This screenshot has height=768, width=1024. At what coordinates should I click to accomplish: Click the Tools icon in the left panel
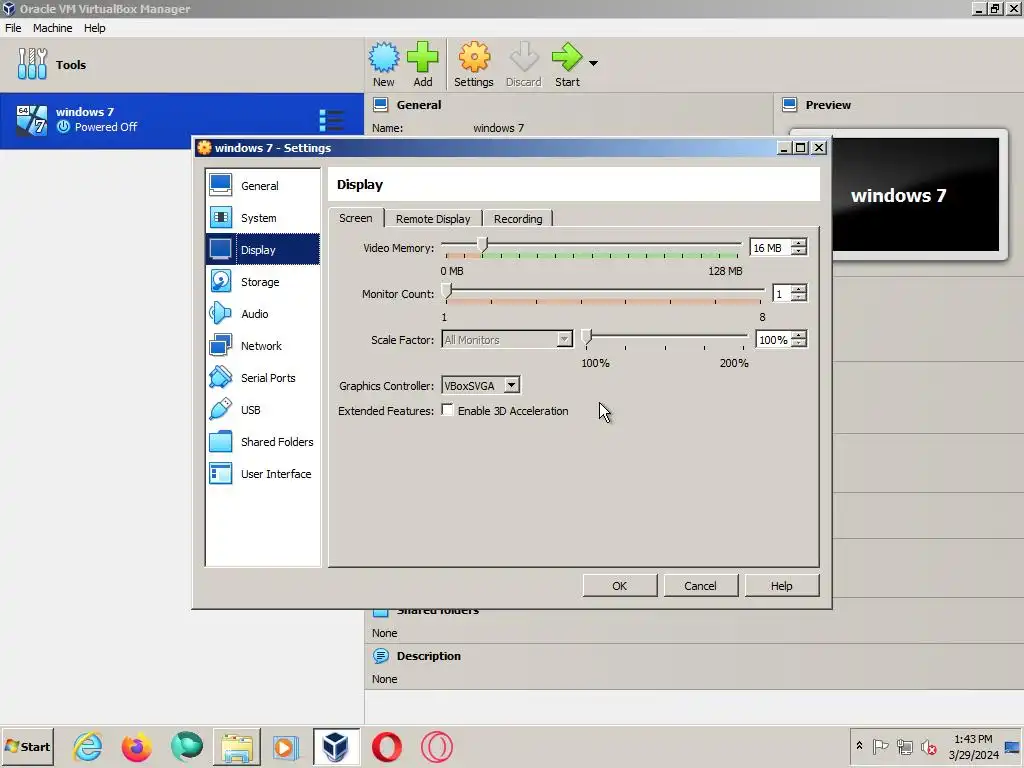[x=32, y=64]
